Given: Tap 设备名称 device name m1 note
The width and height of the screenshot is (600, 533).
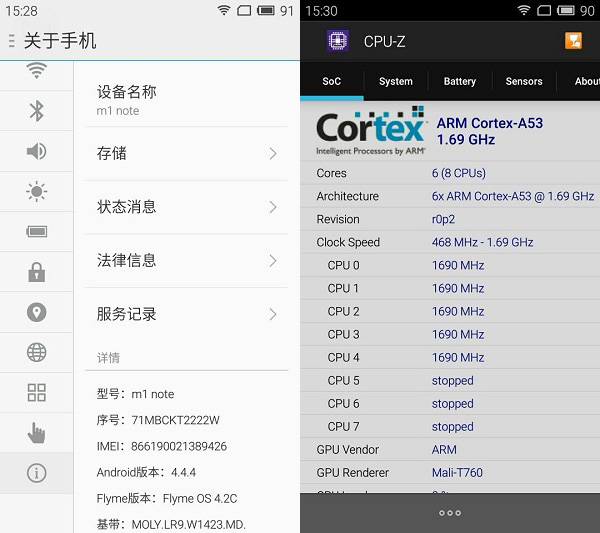Looking at the screenshot, I should [x=186, y=100].
